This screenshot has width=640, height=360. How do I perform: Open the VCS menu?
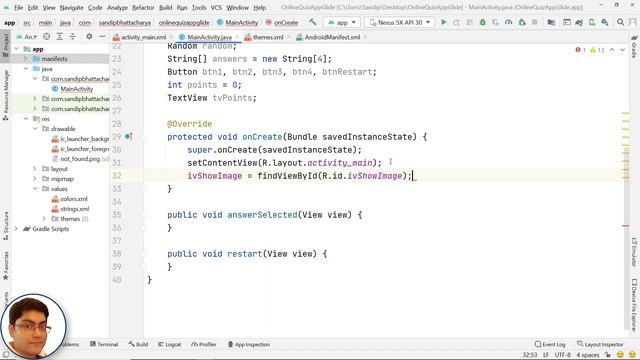click(x=216, y=7)
